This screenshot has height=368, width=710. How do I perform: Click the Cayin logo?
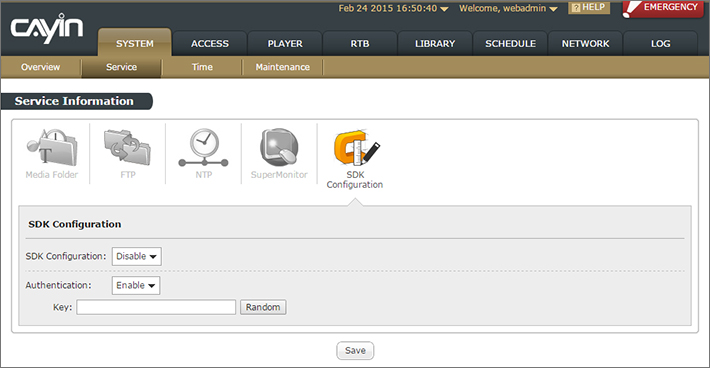[47, 29]
